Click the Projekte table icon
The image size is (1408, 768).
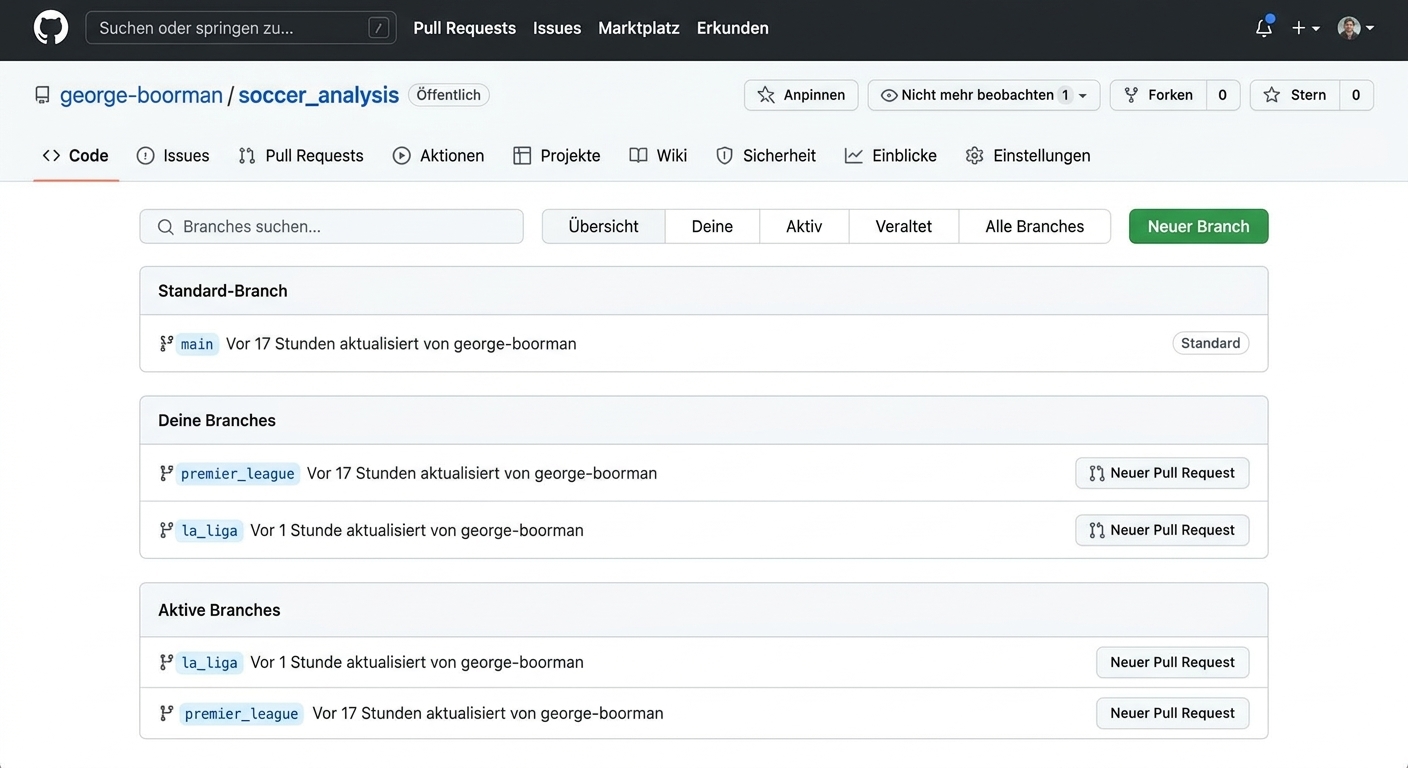[522, 155]
